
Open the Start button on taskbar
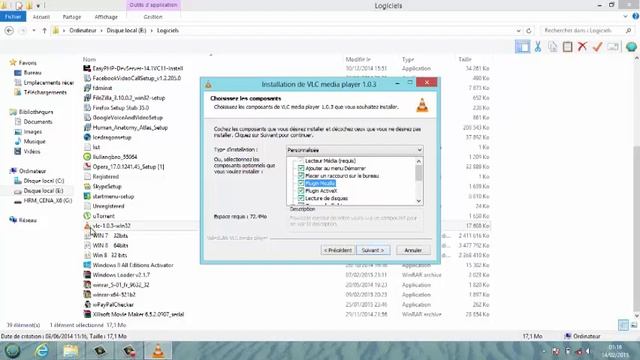(x=13, y=351)
